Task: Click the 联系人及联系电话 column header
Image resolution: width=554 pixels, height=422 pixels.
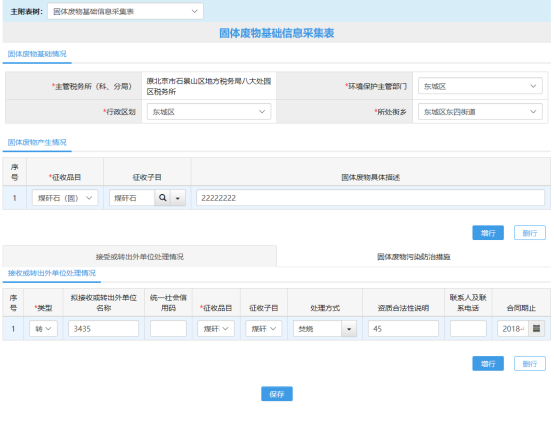Action: click(468, 303)
